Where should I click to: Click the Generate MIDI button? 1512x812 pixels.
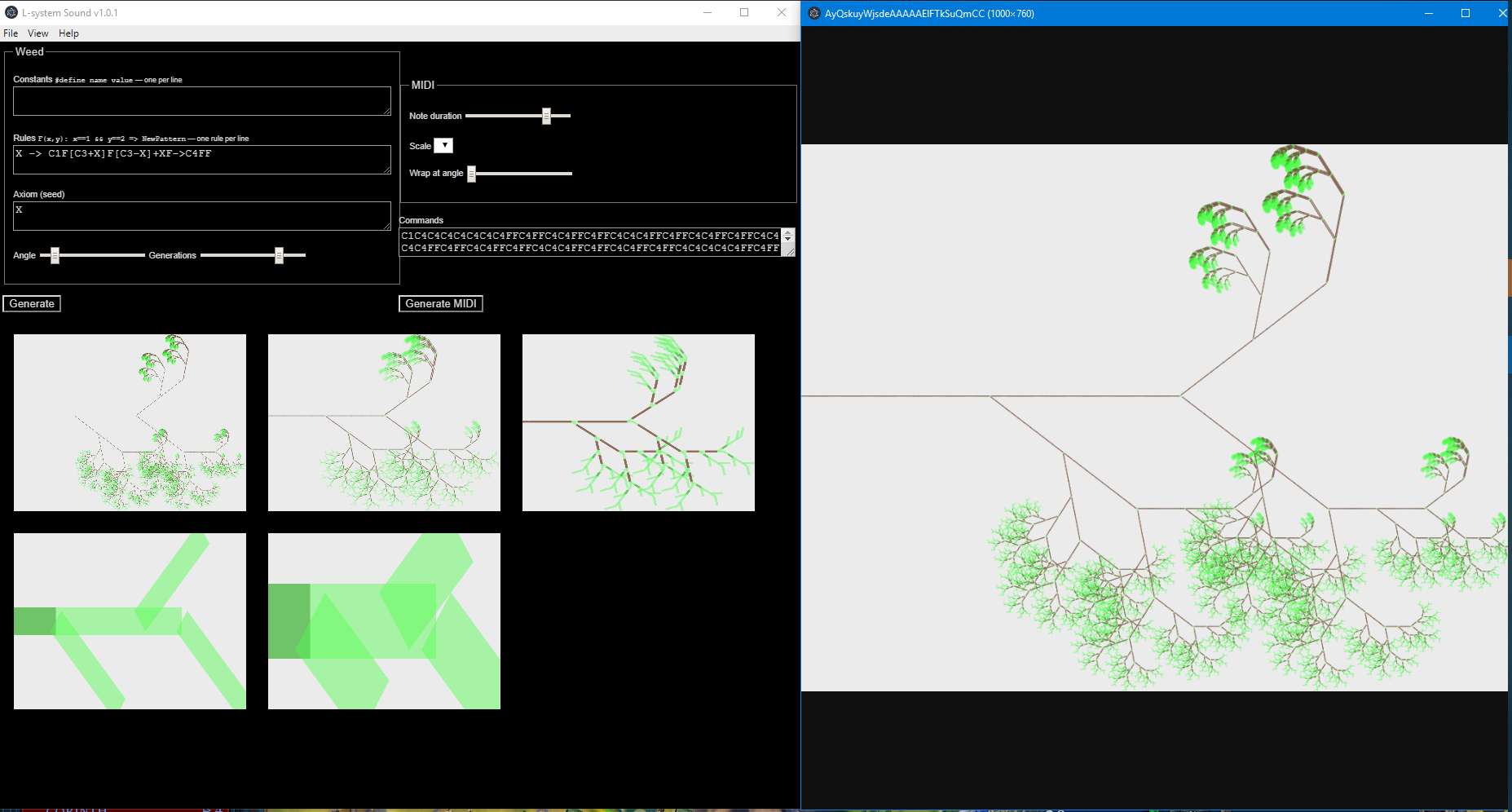(x=441, y=303)
